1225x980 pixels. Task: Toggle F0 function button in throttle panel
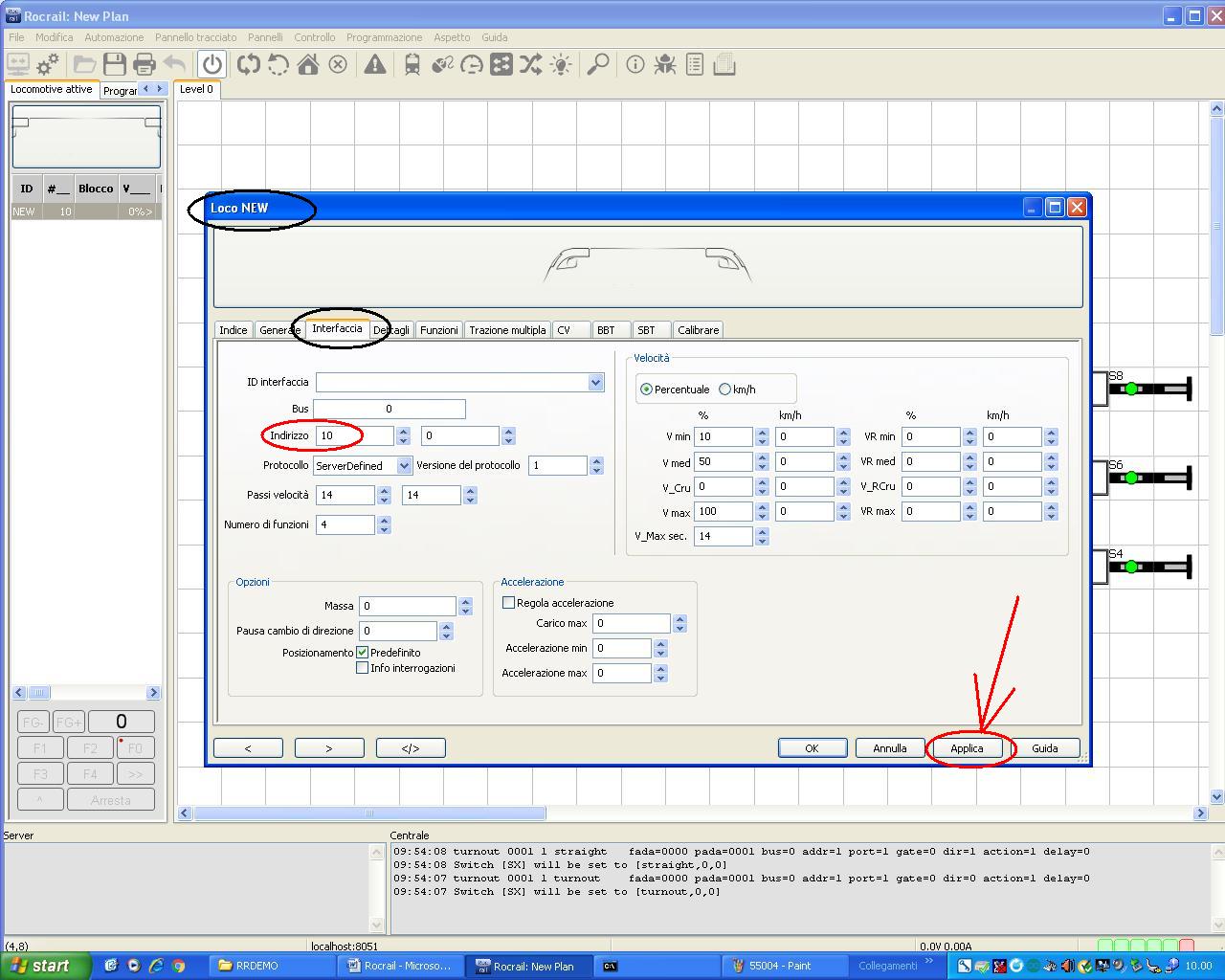(135, 747)
